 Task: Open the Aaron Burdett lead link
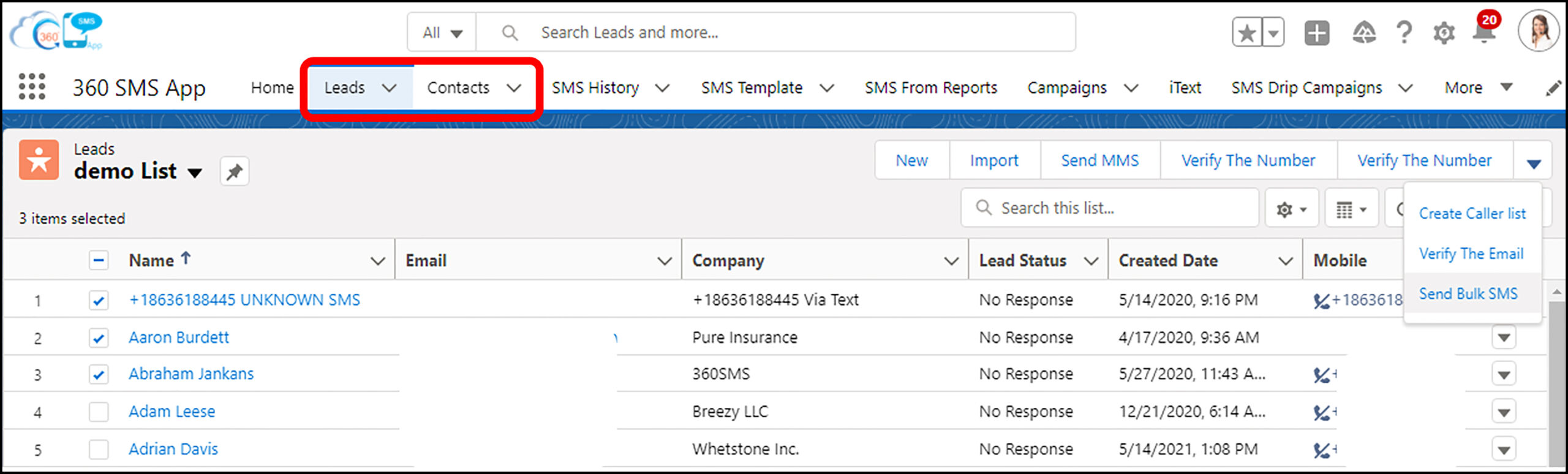(x=179, y=337)
